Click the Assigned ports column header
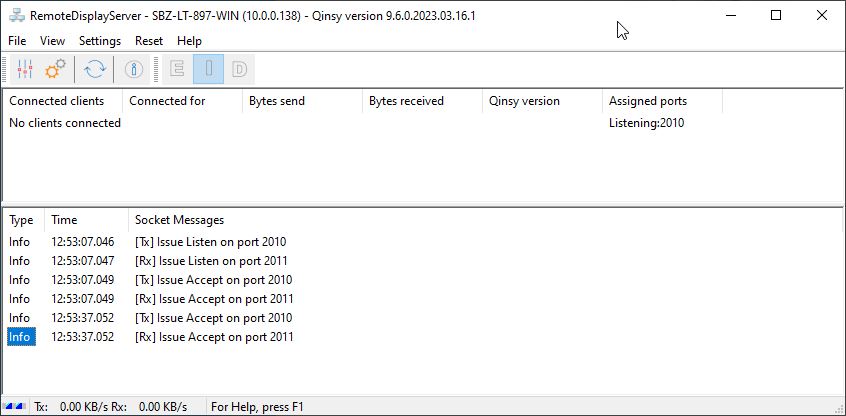Screen dimensions: 846x416 (x=647, y=101)
